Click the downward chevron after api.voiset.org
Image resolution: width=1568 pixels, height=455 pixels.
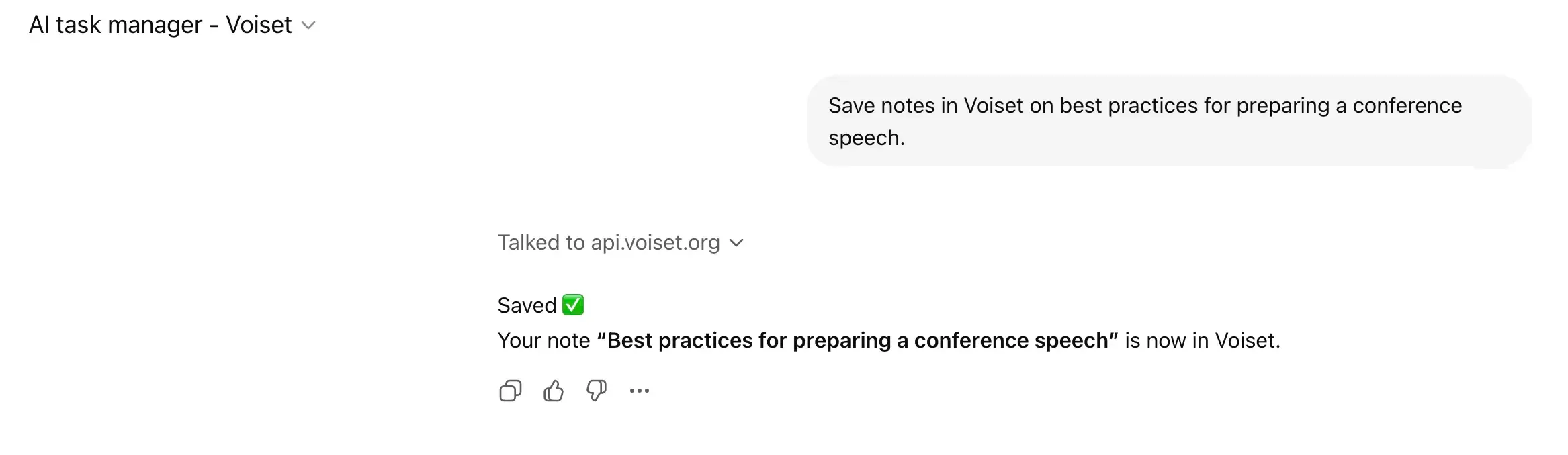[x=737, y=243]
